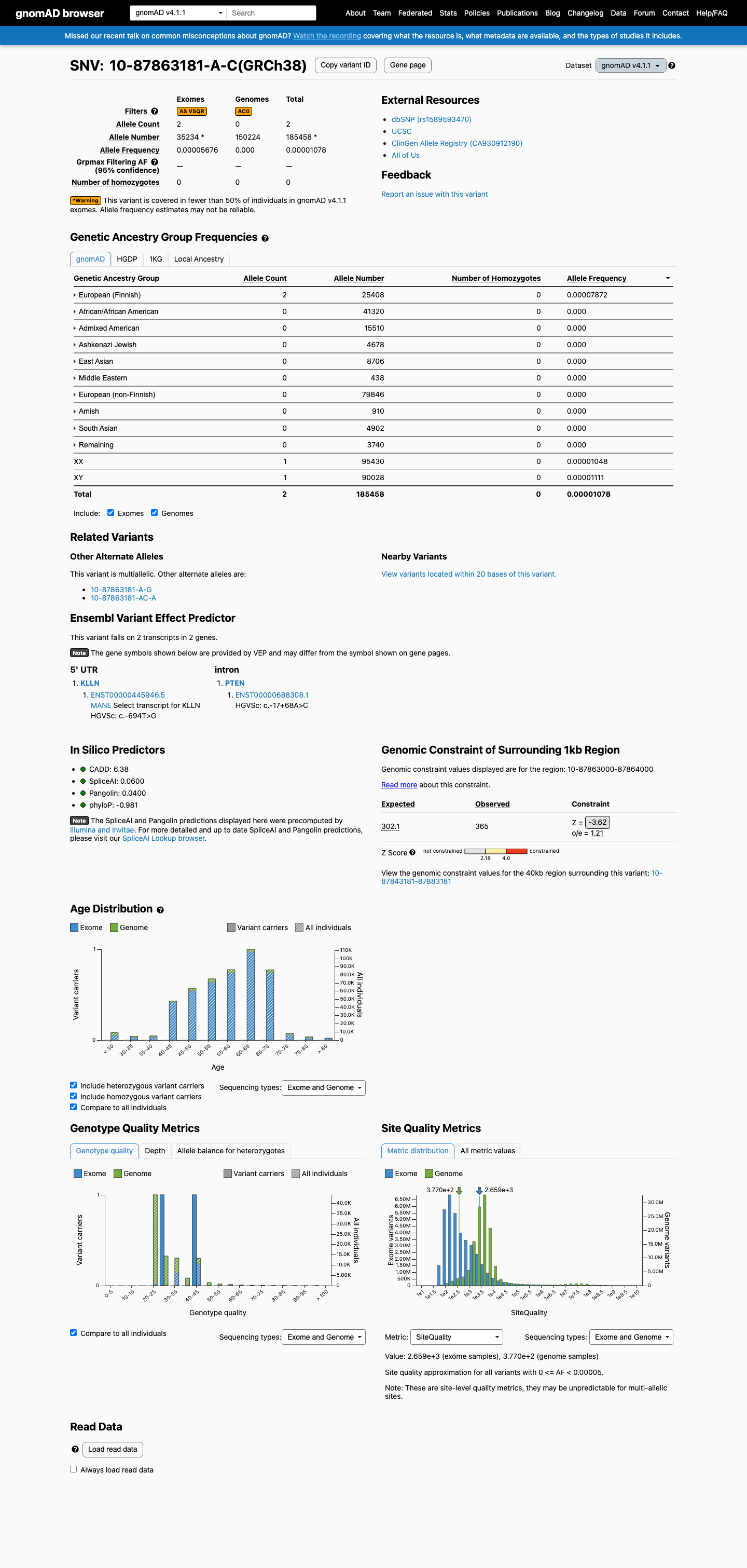Open the Gene page button

click(408, 65)
